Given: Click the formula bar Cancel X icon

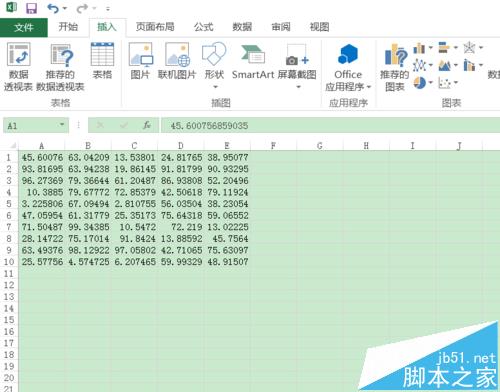Looking at the screenshot, I should click(99, 125).
